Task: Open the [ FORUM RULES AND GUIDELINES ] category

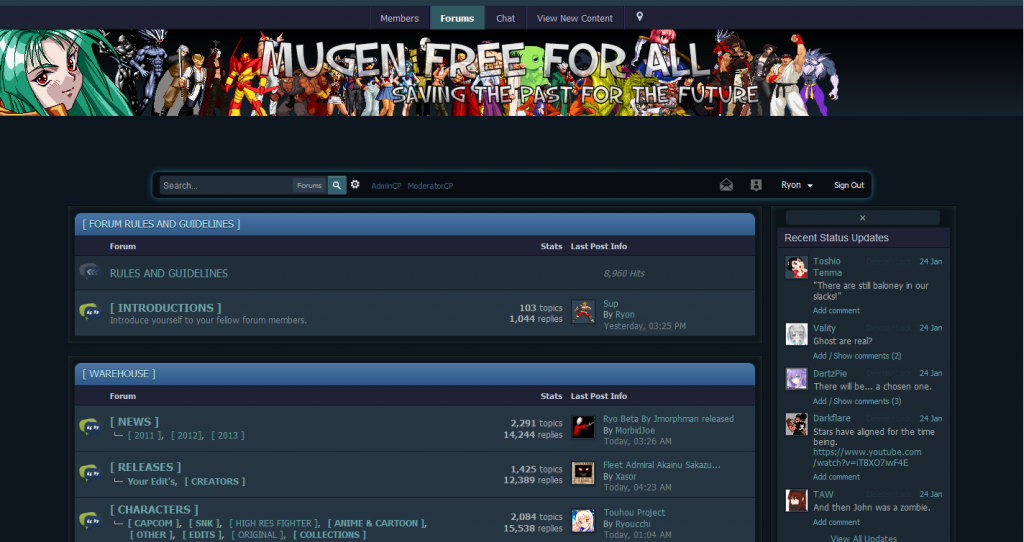Action: click(x=161, y=224)
